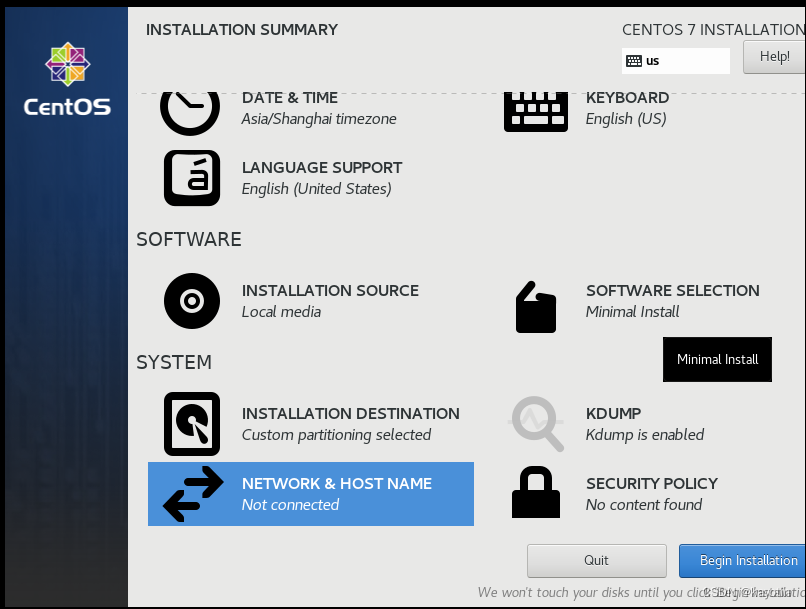Click 'No content found' security status
This screenshot has height=609, width=806.
point(644,505)
